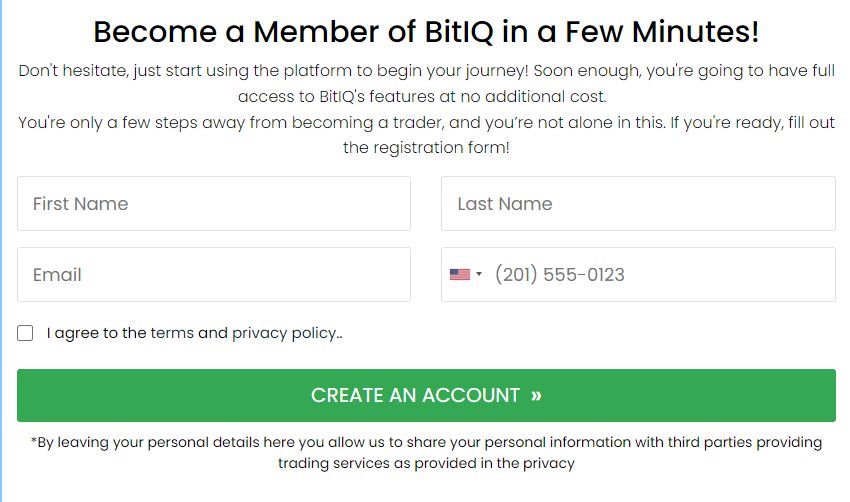Open the country code dropdown arrow
The image size is (850, 502).
coord(479,274)
